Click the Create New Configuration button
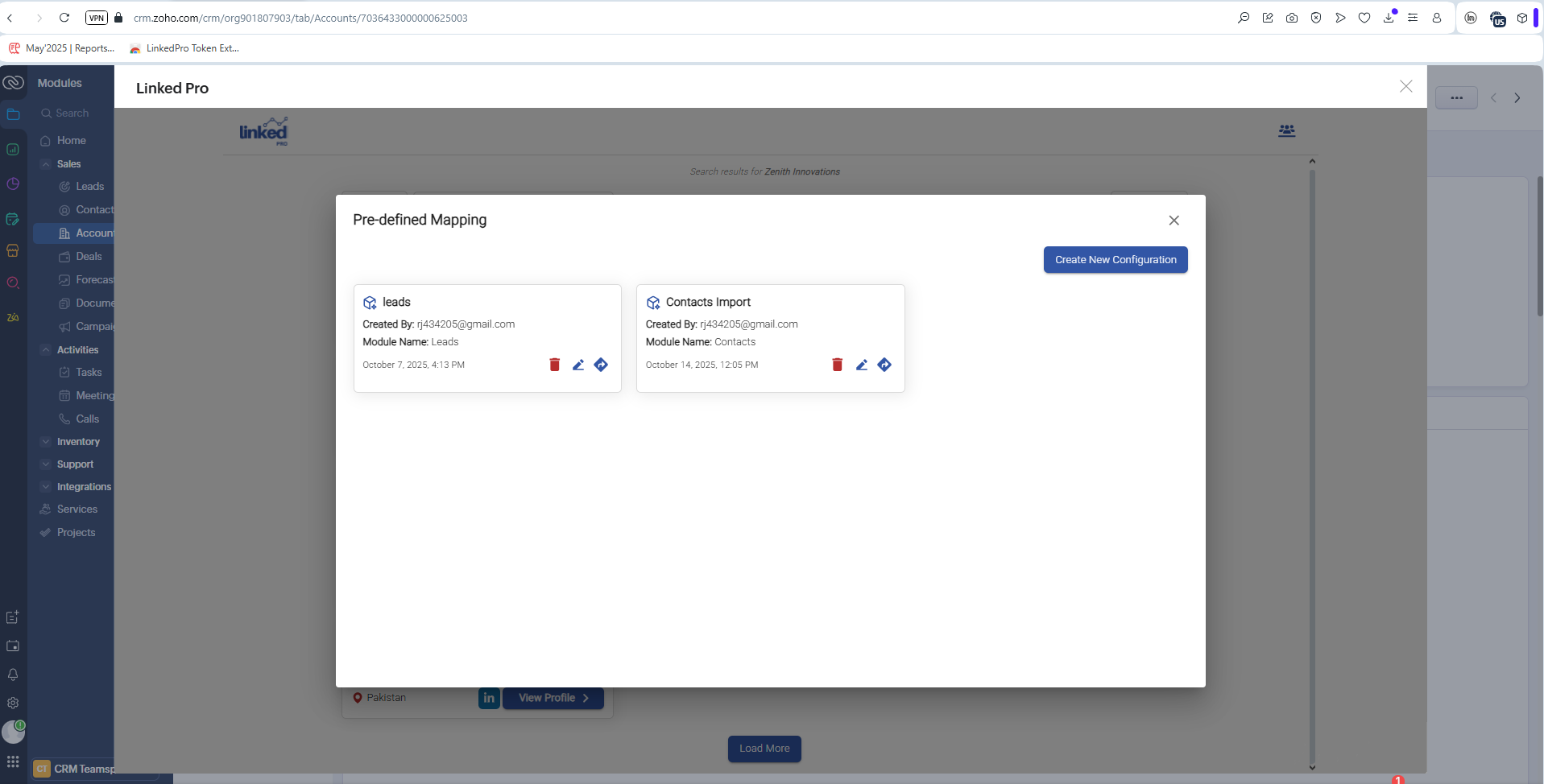 click(x=1115, y=260)
